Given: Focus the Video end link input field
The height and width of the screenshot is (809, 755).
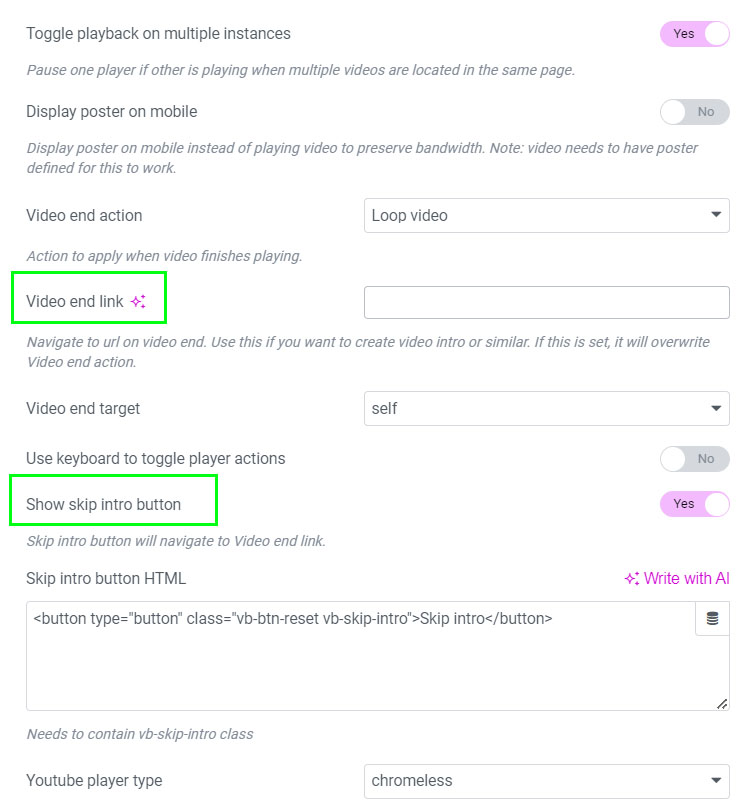Looking at the screenshot, I should (x=546, y=302).
